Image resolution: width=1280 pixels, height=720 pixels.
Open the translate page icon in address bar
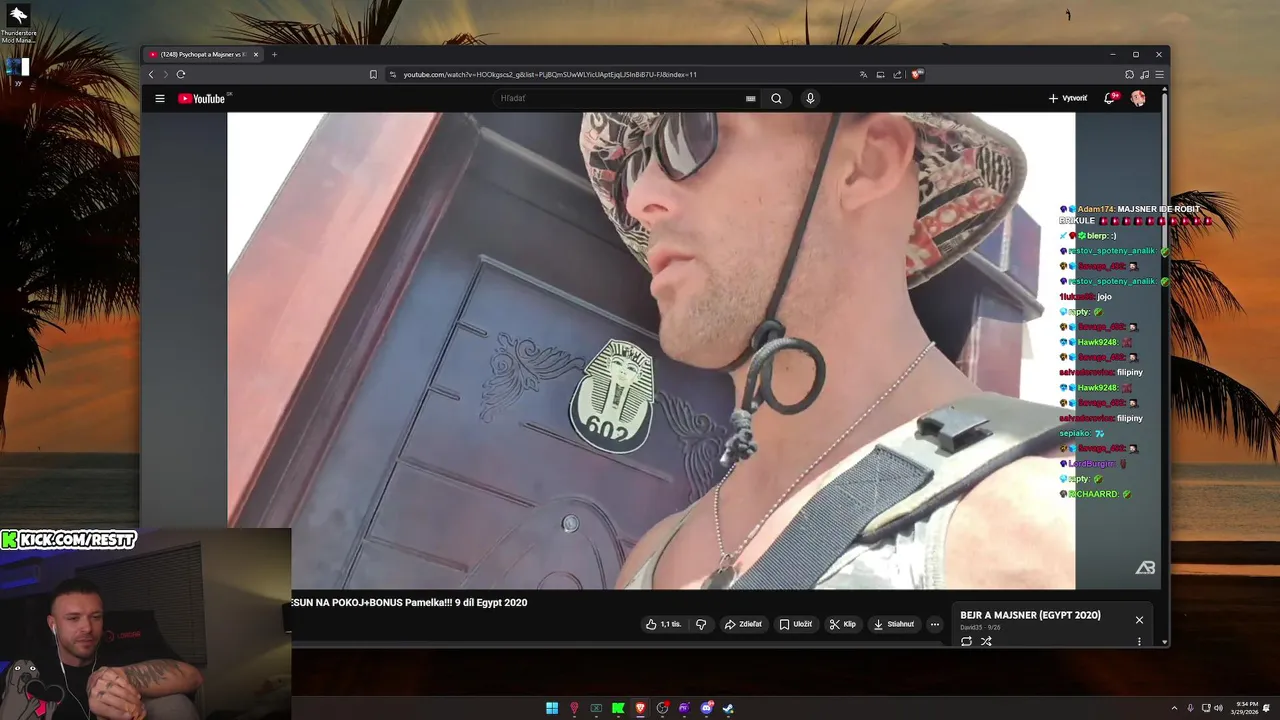point(863,74)
